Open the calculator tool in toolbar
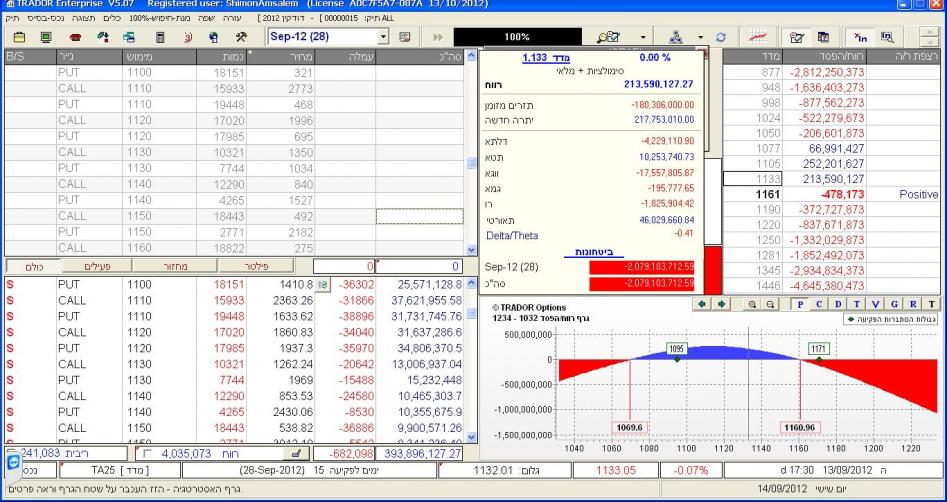 tap(159, 36)
